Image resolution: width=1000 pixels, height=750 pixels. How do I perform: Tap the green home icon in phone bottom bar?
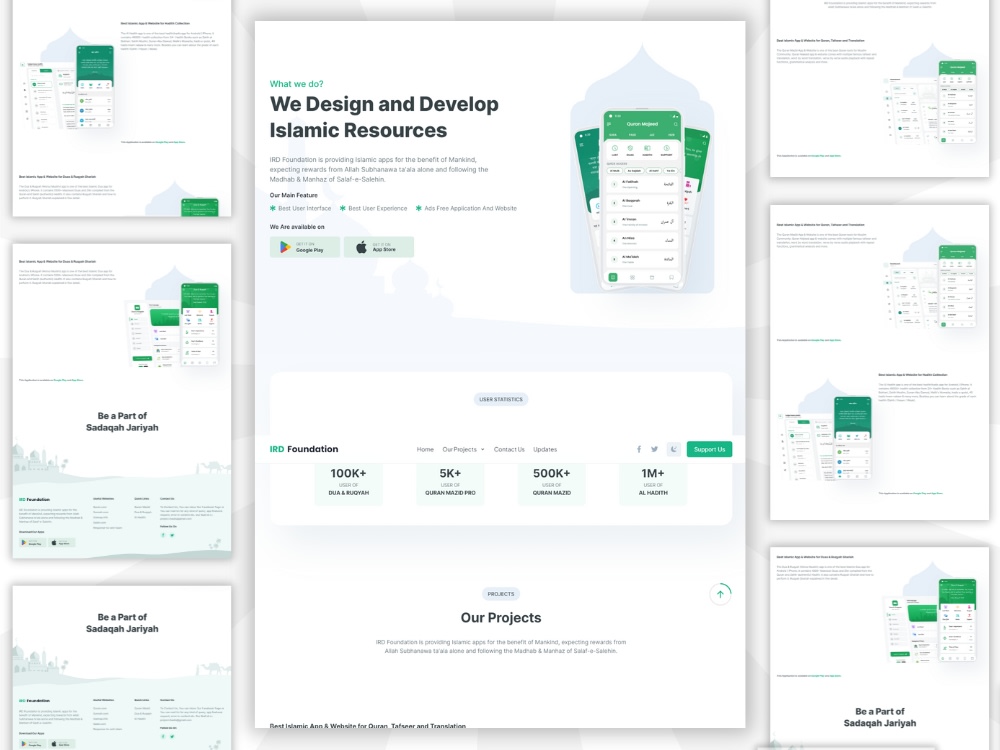[613, 277]
